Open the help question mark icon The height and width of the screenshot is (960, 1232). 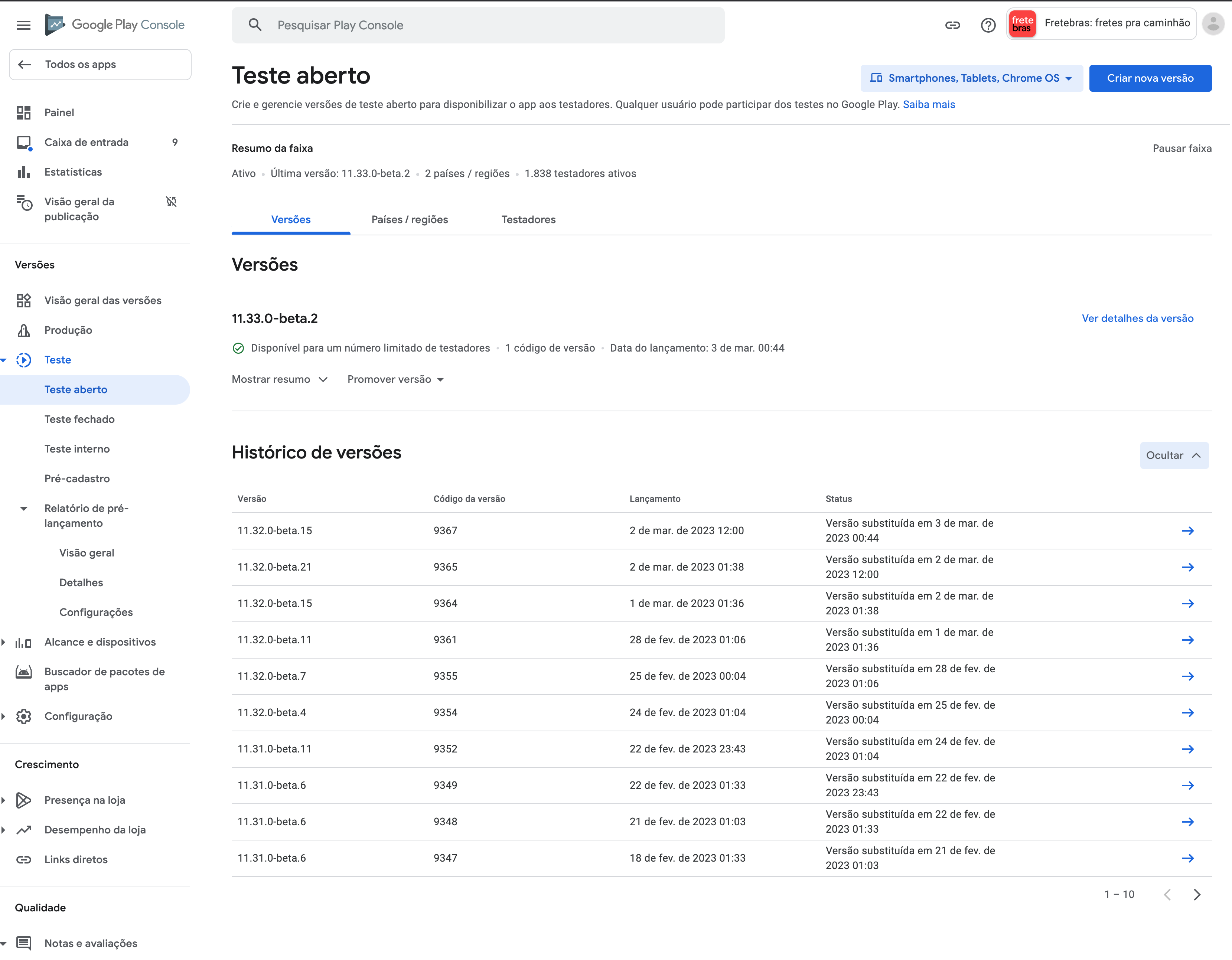988,25
